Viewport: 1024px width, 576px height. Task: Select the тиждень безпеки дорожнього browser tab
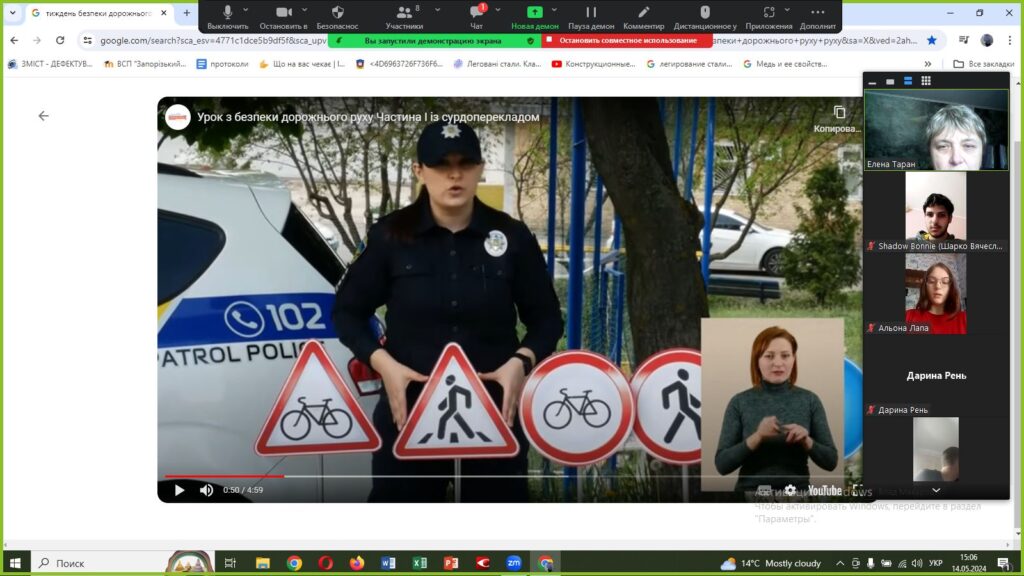98,13
